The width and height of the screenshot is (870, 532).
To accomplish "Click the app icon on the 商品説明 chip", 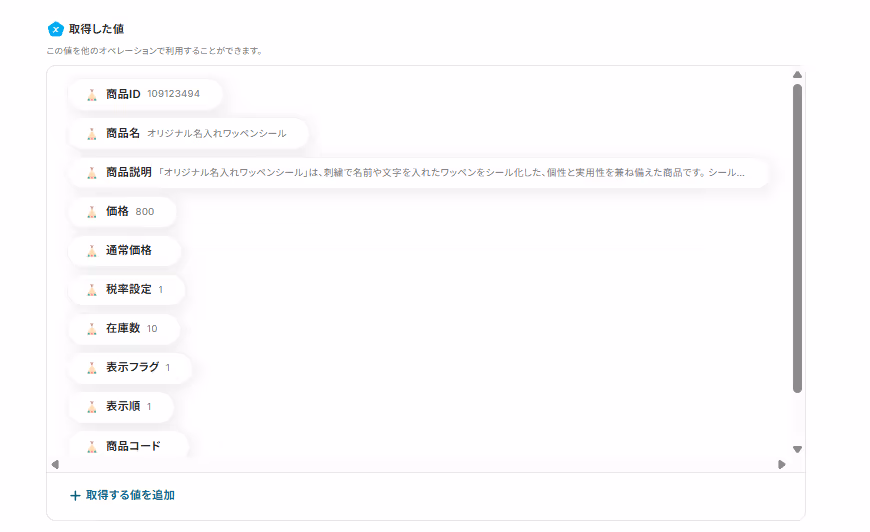I will (92, 173).
